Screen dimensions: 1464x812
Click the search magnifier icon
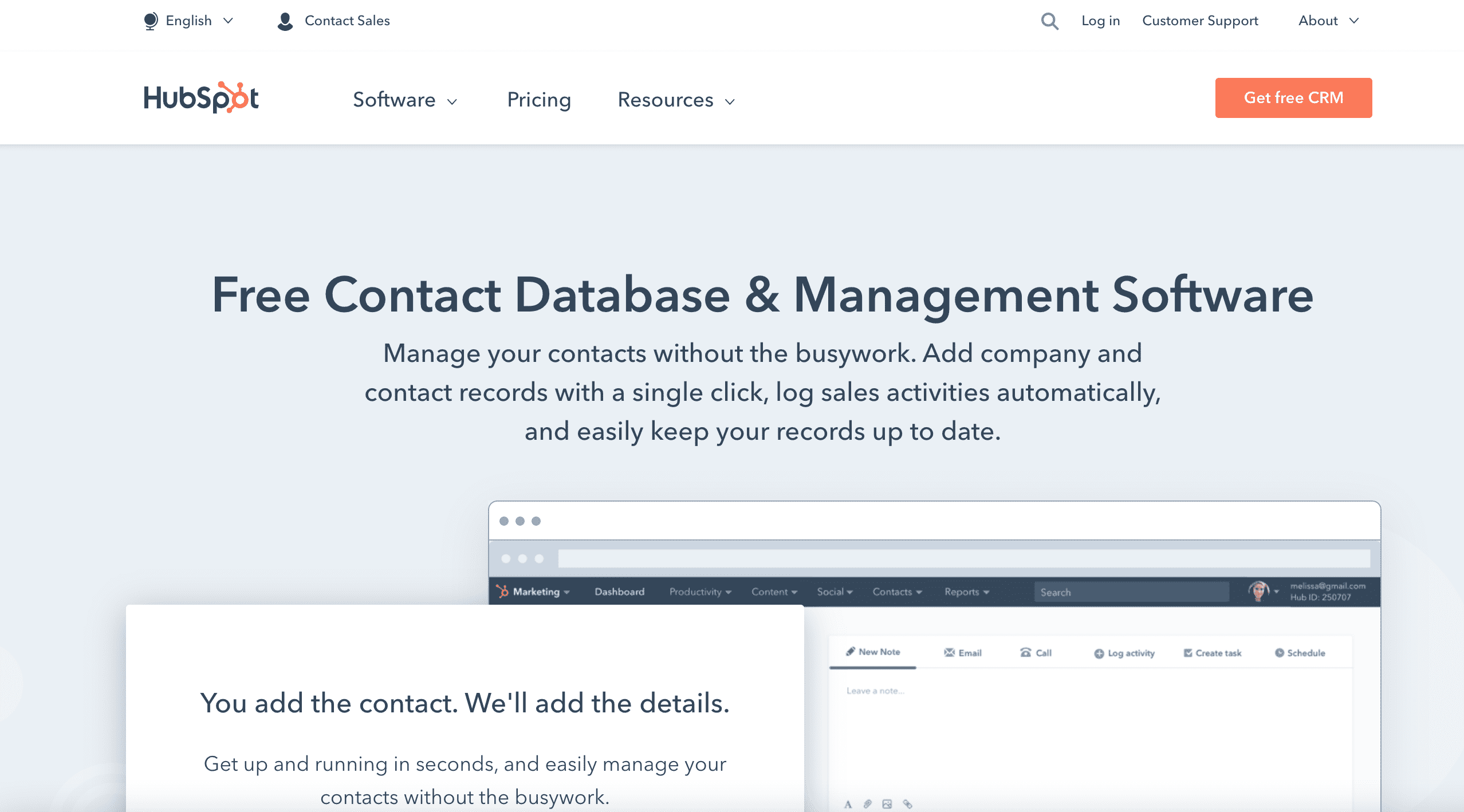tap(1049, 21)
